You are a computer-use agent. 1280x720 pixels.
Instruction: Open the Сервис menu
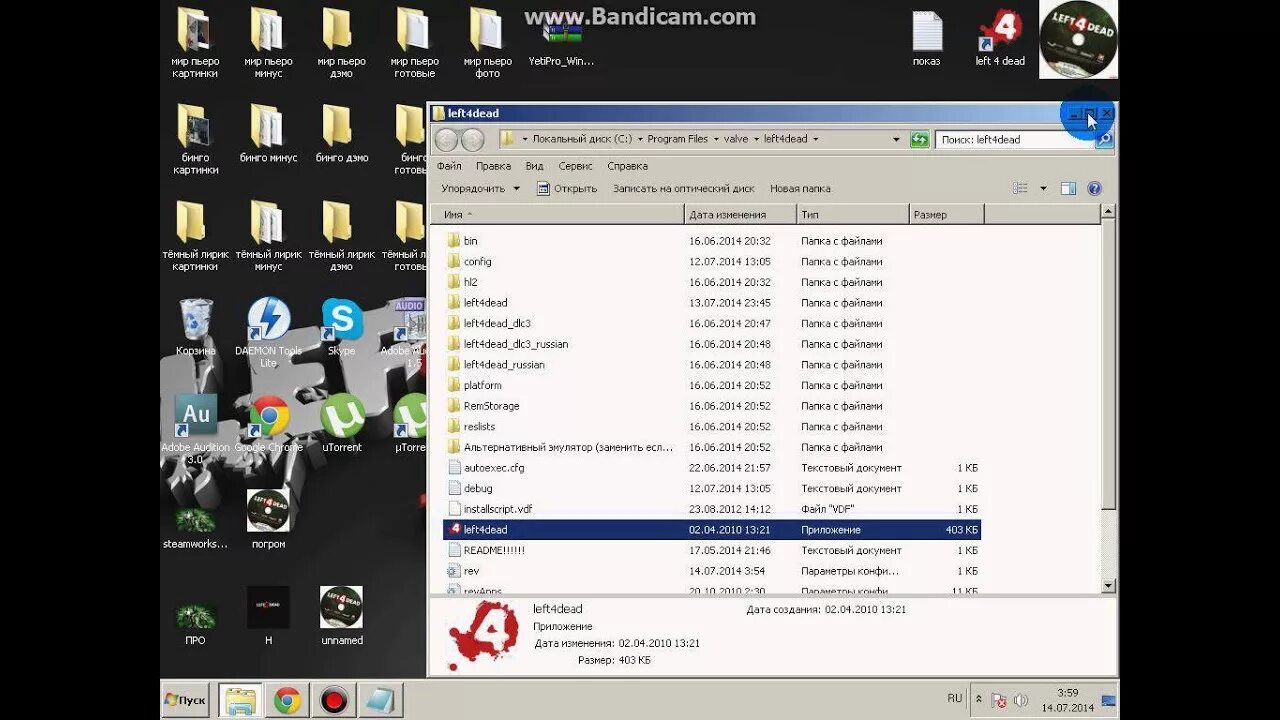click(576, 166)
